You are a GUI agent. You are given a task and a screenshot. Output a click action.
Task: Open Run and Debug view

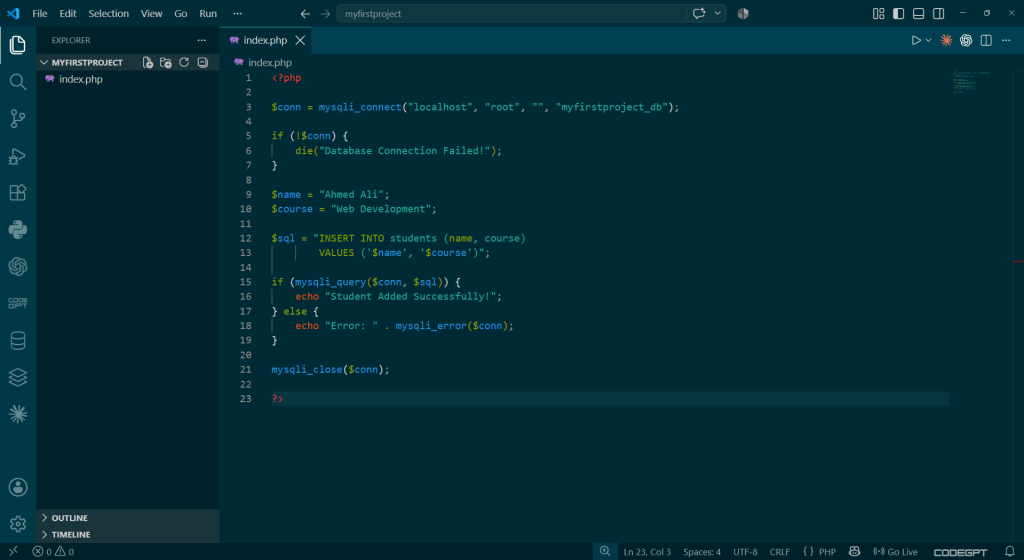(x=18, y=156)
